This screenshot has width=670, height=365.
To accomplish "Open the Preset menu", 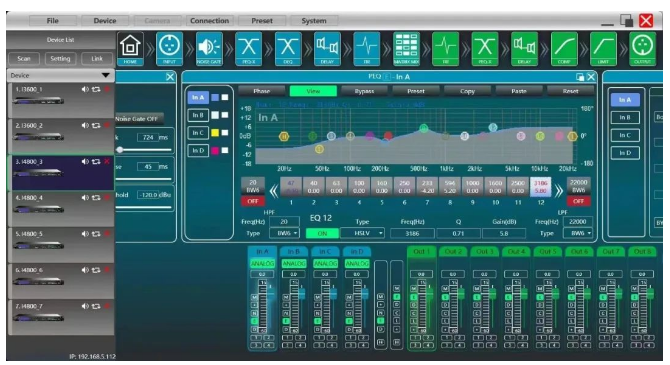I will tap(262, 21).
